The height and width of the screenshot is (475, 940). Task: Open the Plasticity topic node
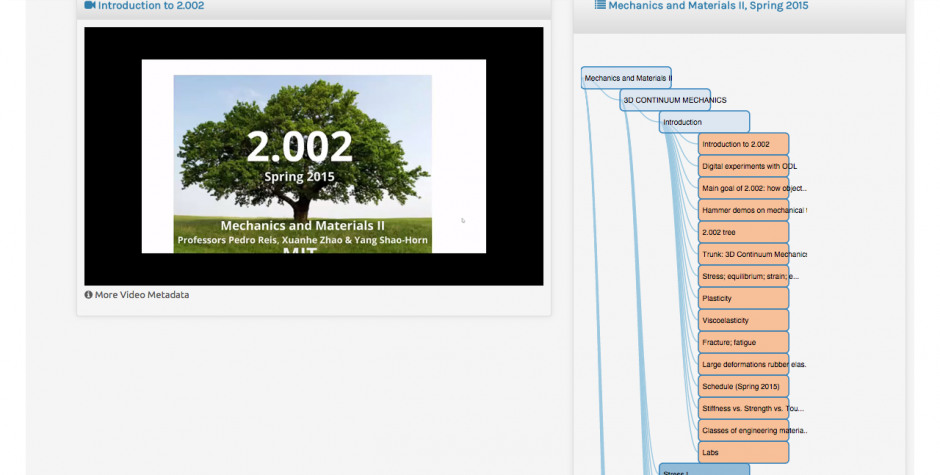pos(743,298)
